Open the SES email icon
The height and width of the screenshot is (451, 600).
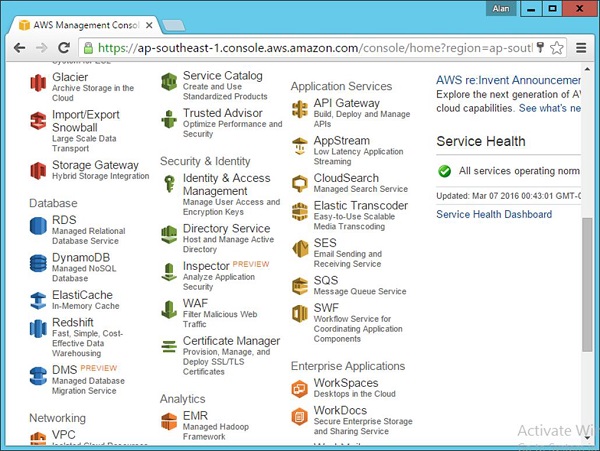(300, 249)
